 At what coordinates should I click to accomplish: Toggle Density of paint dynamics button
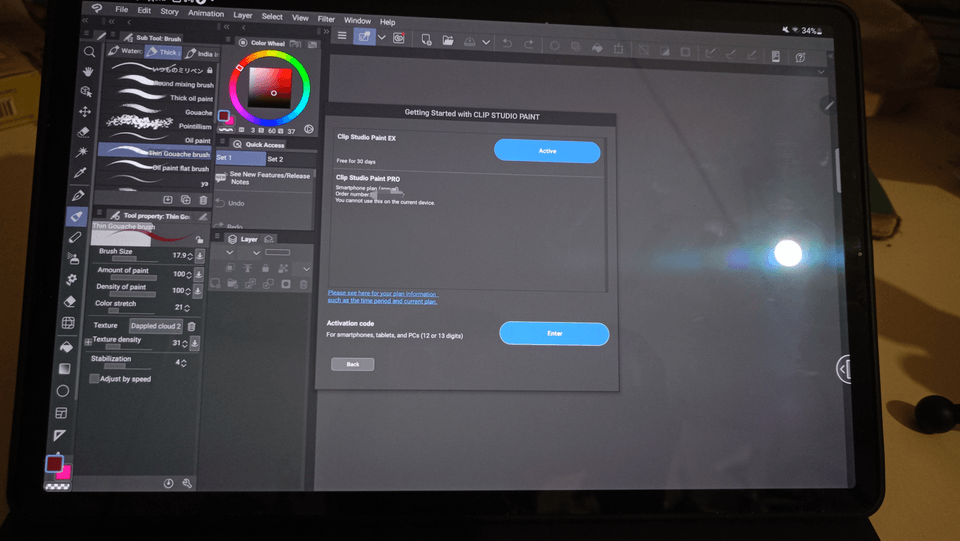198,291
